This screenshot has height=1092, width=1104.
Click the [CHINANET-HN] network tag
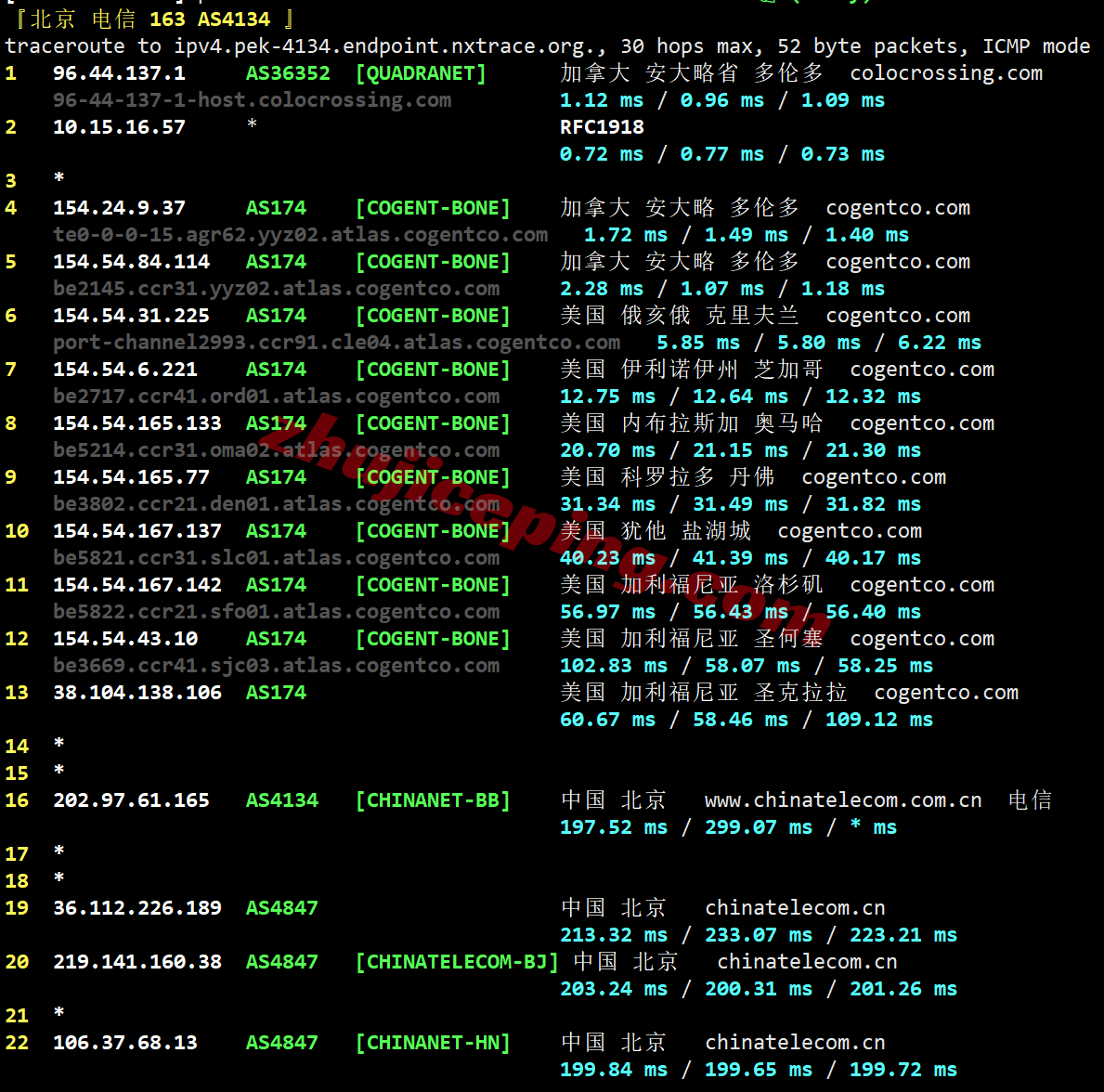433,1043
